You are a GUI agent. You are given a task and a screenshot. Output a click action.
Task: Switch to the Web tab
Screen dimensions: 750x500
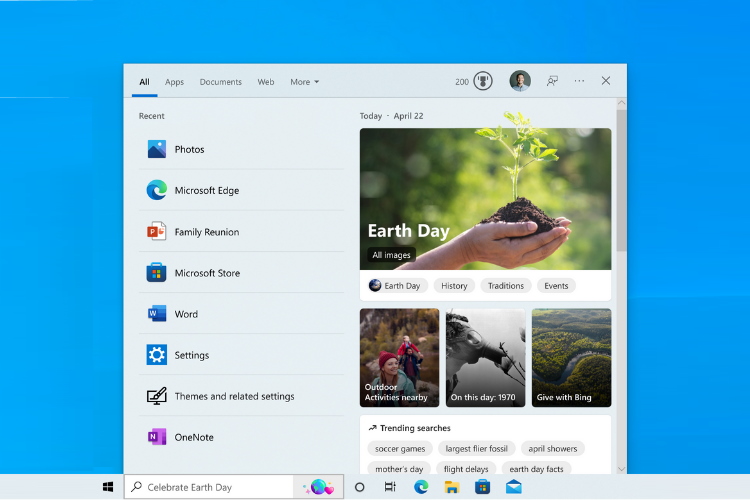point(266,82)
